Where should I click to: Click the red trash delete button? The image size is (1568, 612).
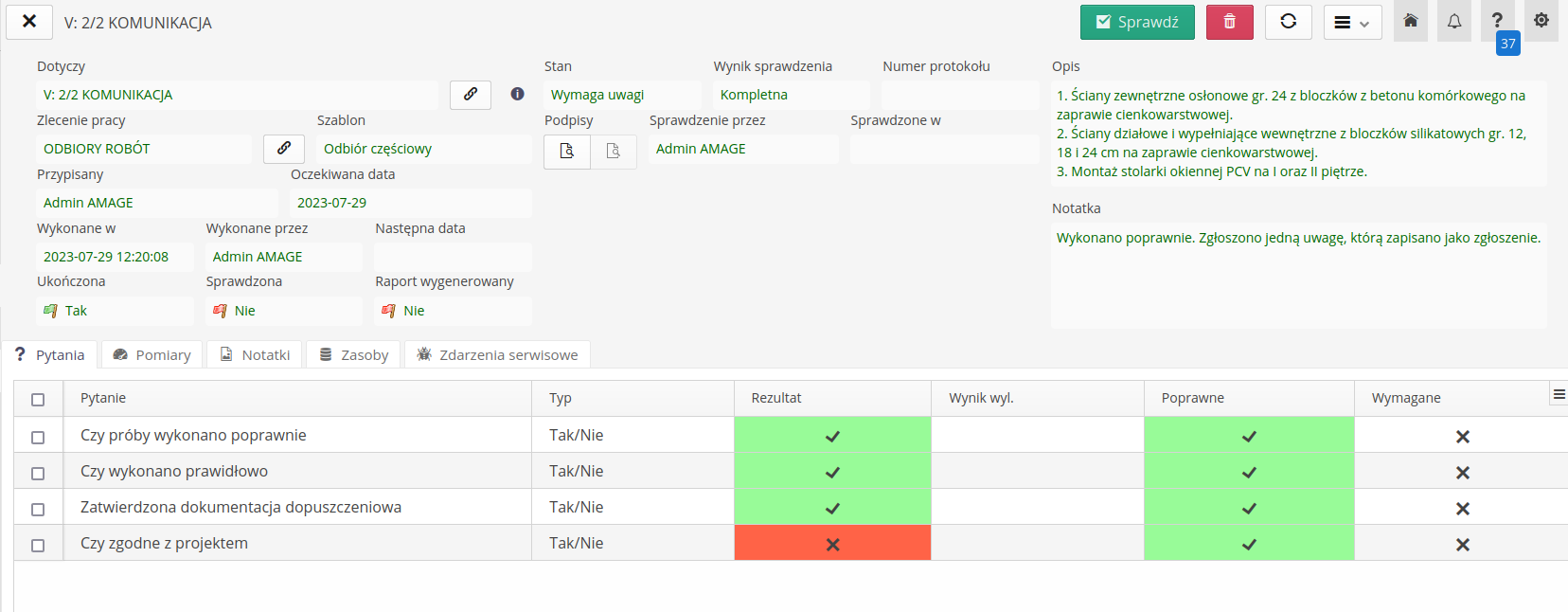(1229, 22)
